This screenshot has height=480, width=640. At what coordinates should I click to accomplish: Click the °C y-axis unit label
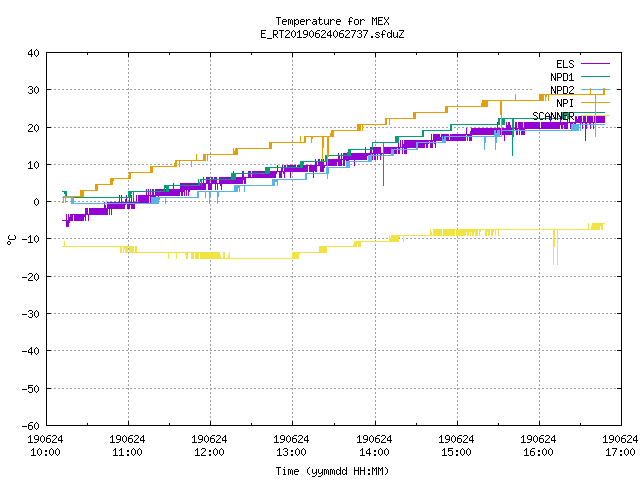pos(11,240)
